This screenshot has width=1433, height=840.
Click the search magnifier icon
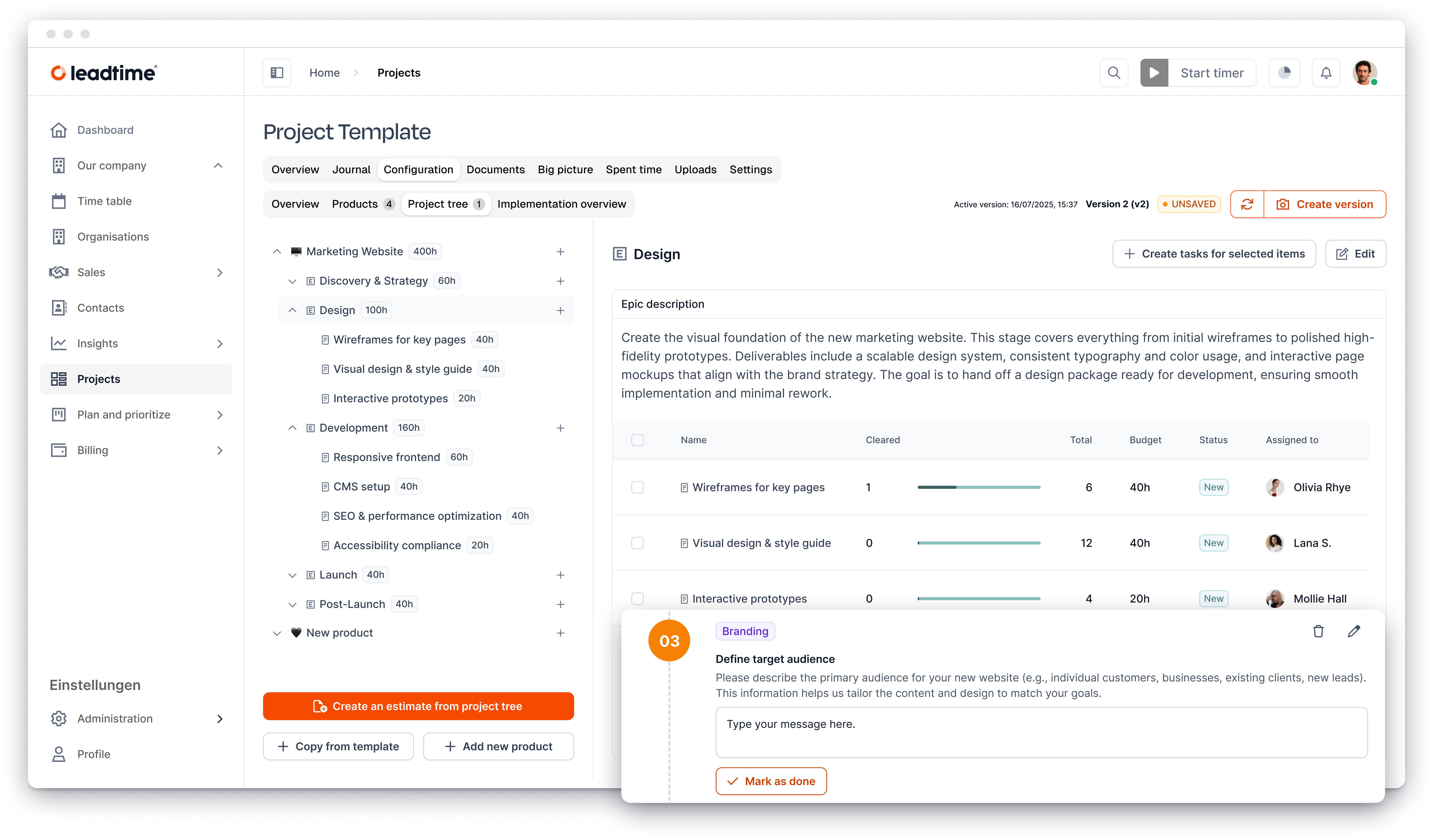click(1113, 73)
